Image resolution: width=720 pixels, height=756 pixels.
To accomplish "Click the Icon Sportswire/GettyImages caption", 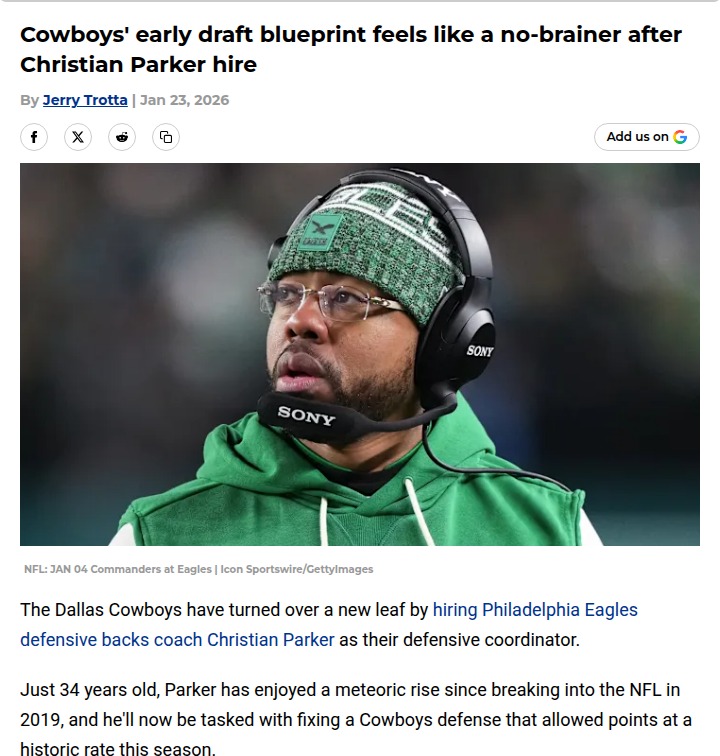I will (297, 569).
